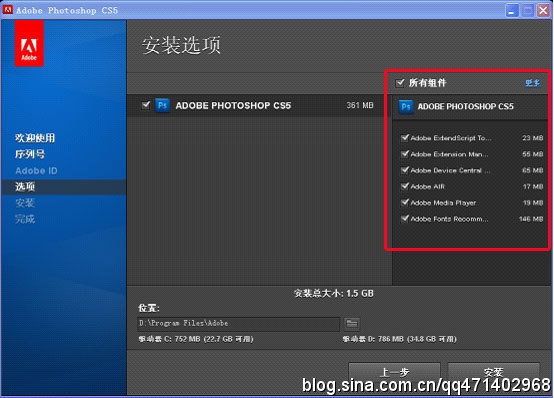This screenshot has height=398, width=554.
Task: Uncheck the Adobe AIR component
Action: coord(405,186)
